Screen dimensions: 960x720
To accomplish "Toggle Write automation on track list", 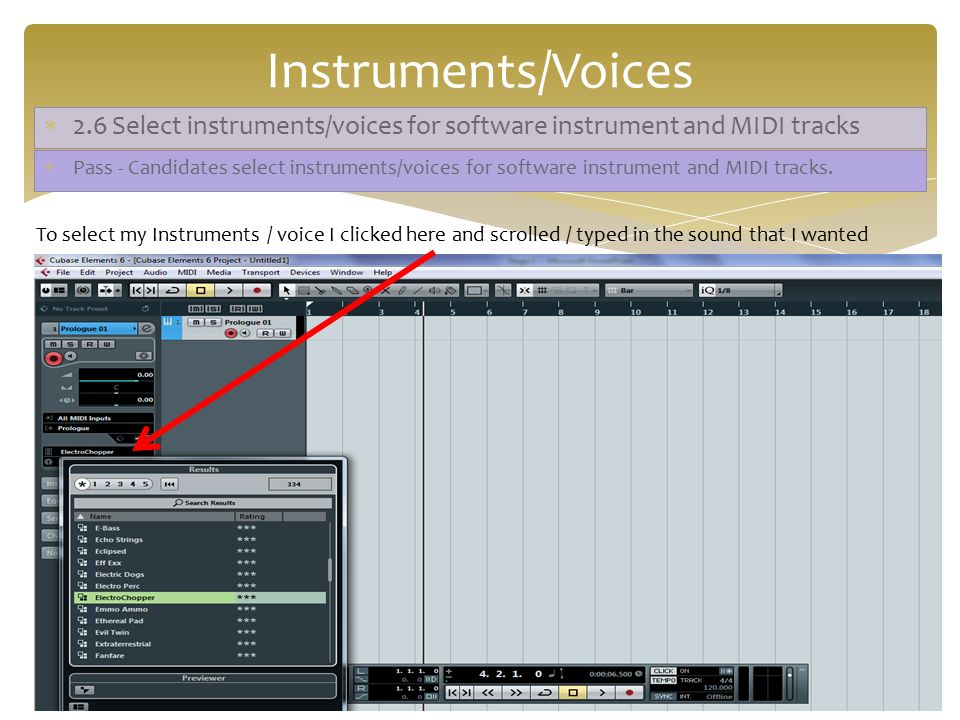I will click(x=282, y=333).
